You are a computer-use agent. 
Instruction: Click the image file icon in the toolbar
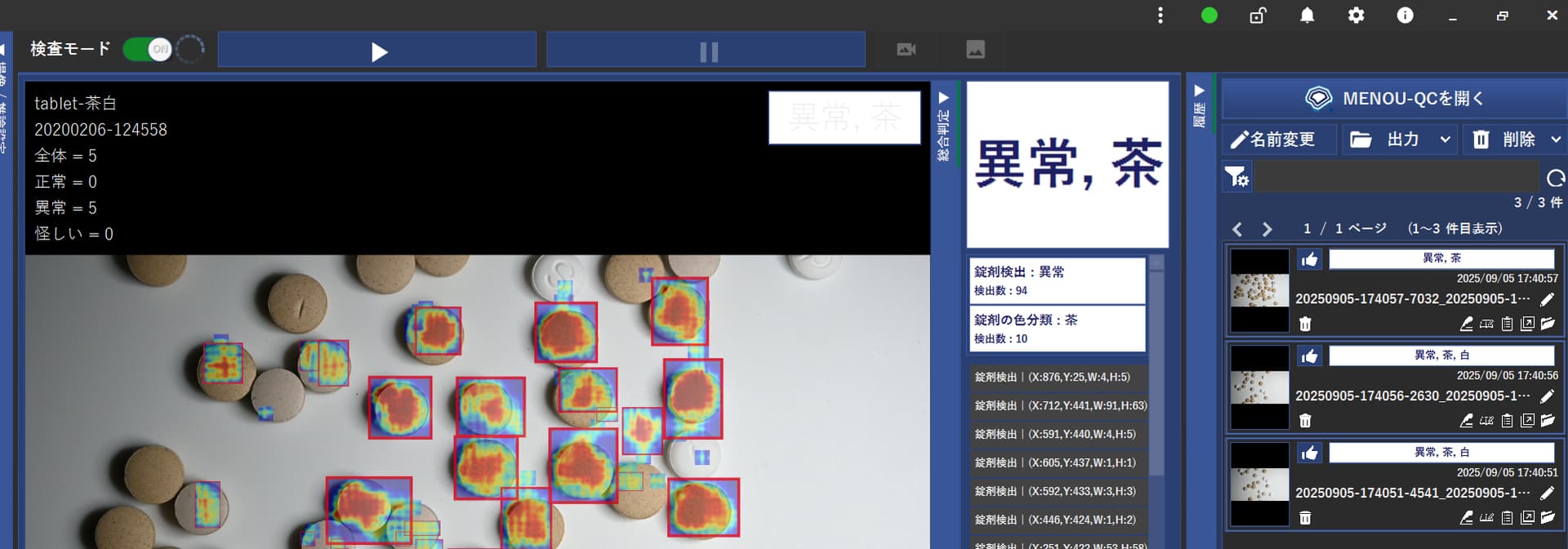coord(976,50)
